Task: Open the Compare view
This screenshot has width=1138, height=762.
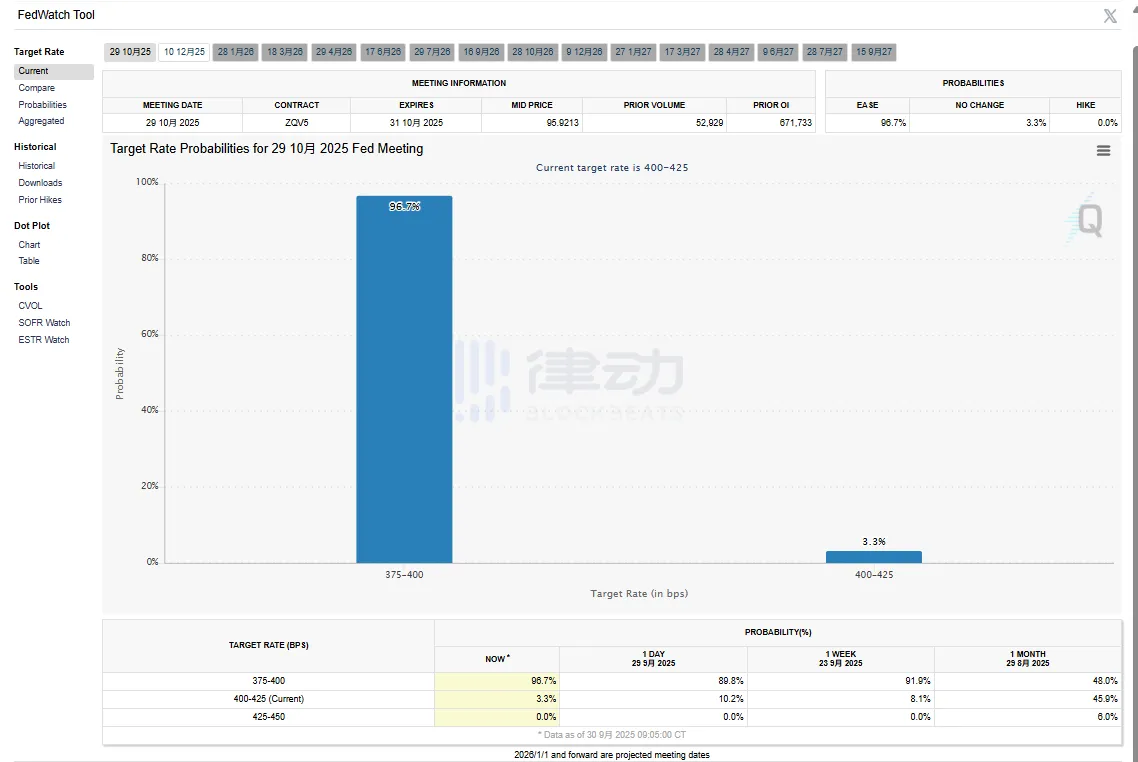Action: click(36, 87)
